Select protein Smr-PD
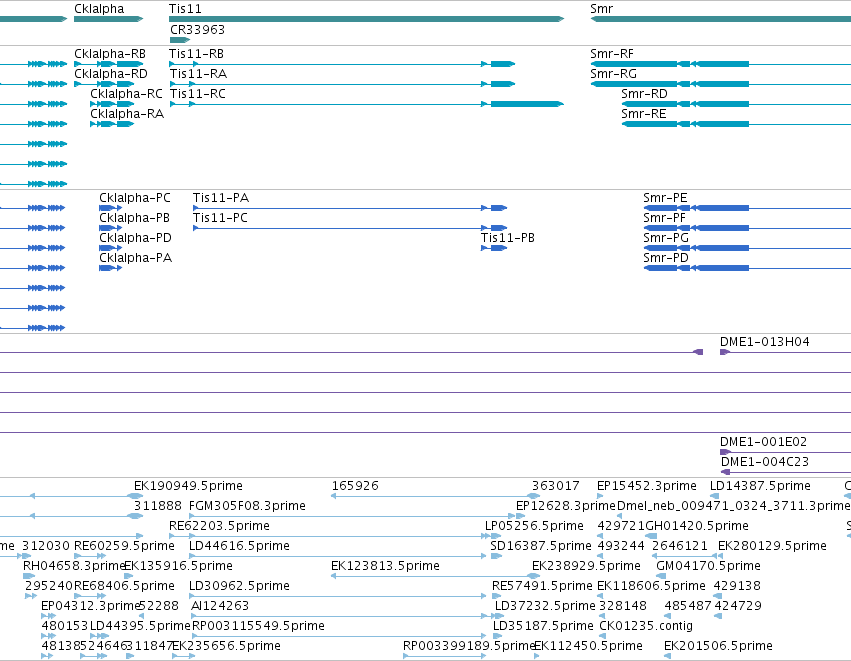This screenshot has height=661, width=851. (x=747, y=268)
